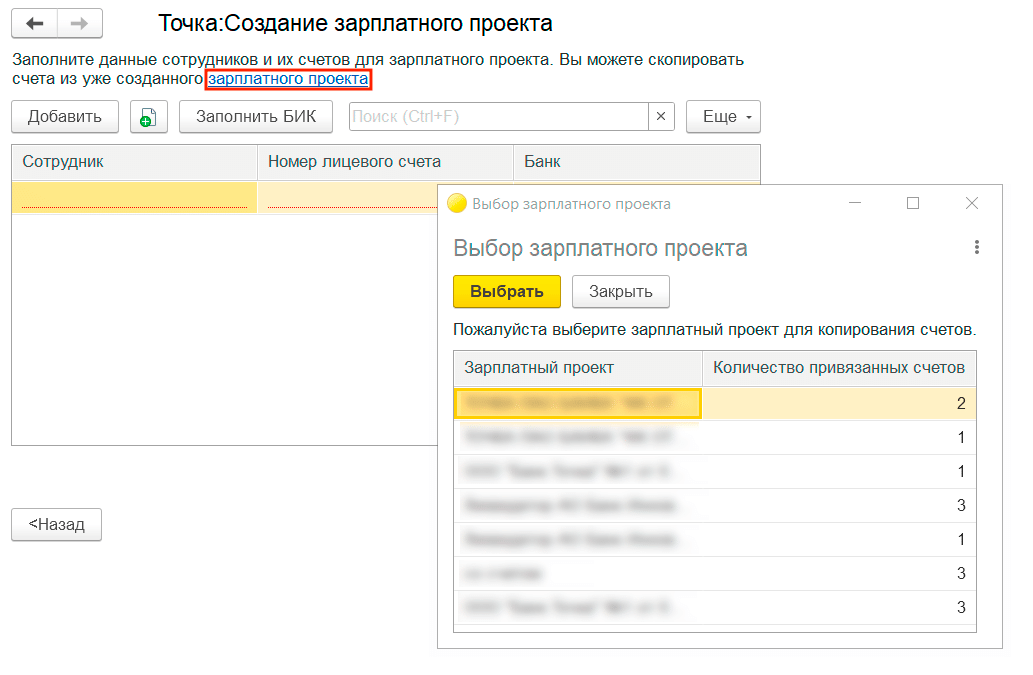
Task: Go back with the Назад button
Action: point(56,524)
